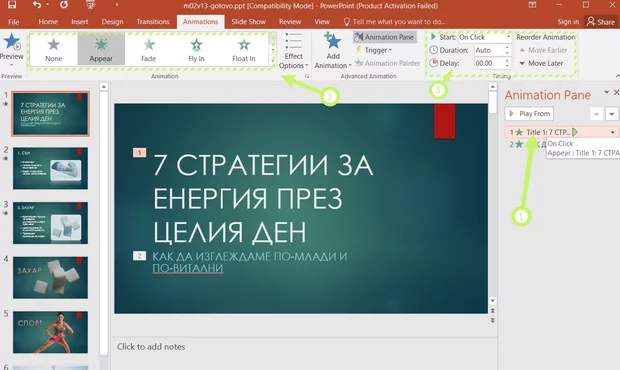Click Play From in Animation Pane
This screenshot has height=370, width=620.
coord(529,114)
